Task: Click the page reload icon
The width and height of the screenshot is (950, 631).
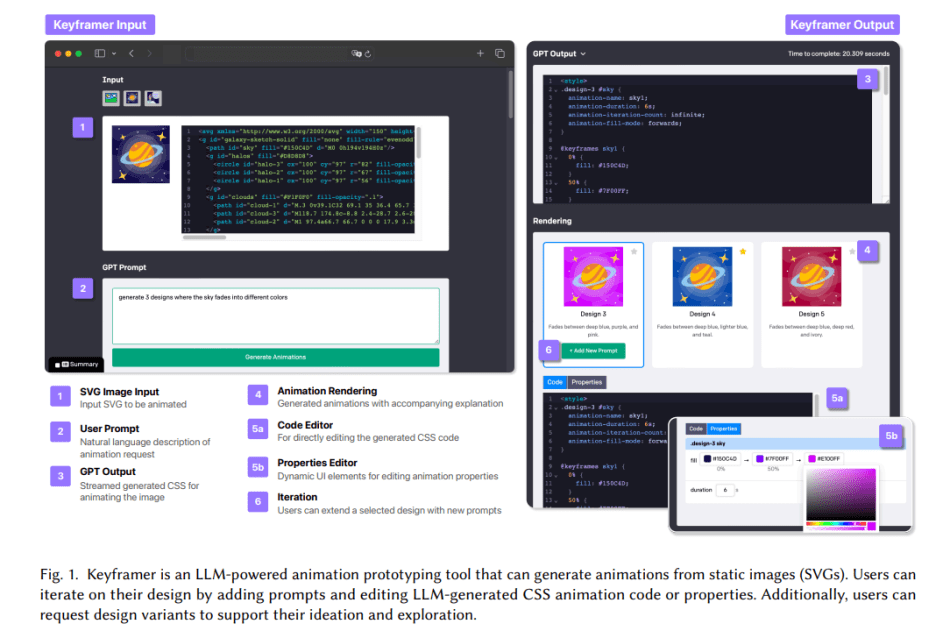Action: pyautogui.click(x=368, y=54)
